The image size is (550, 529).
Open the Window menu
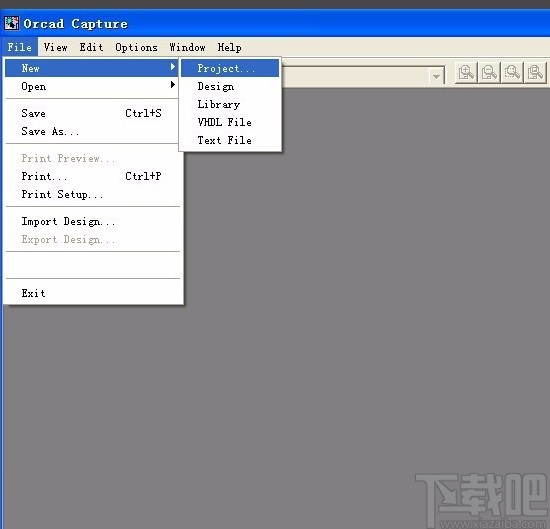click(x=187, y=47)
